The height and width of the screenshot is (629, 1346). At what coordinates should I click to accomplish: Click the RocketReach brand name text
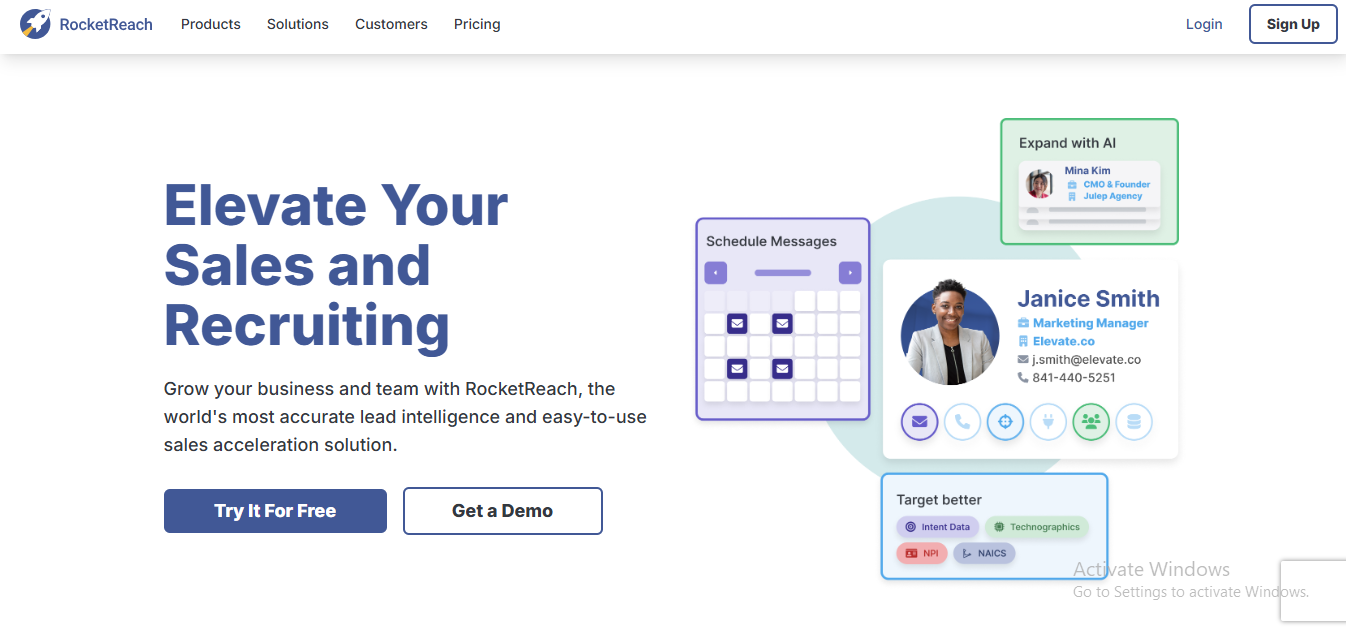106,24
